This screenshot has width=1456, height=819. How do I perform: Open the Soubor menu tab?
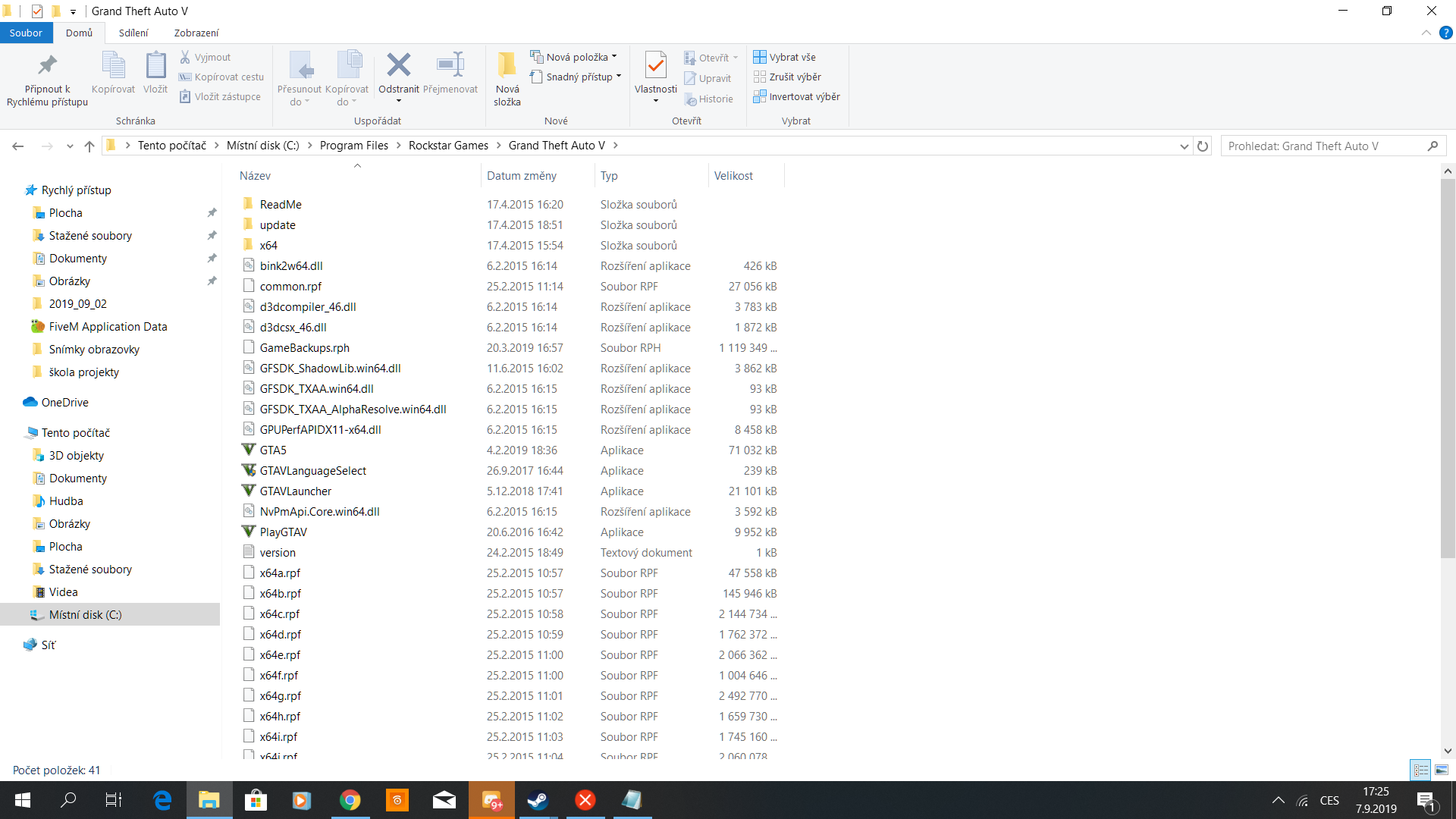pyautogui.click(x=26, y=33)
